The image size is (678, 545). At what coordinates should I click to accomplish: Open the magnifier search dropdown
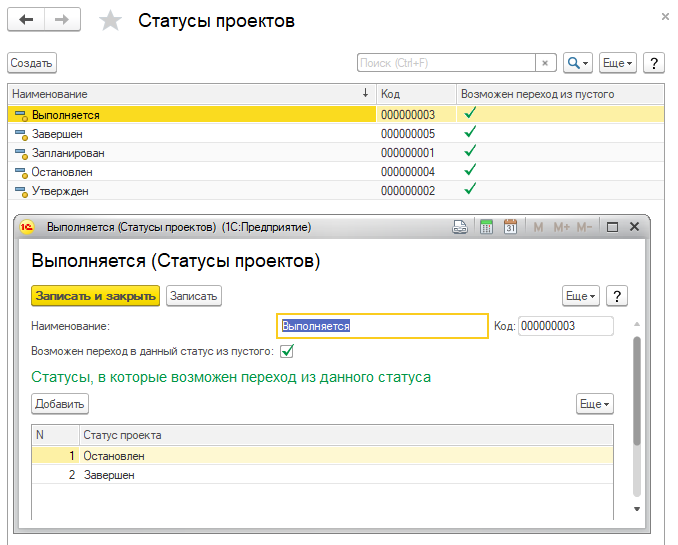coord(578,63)
